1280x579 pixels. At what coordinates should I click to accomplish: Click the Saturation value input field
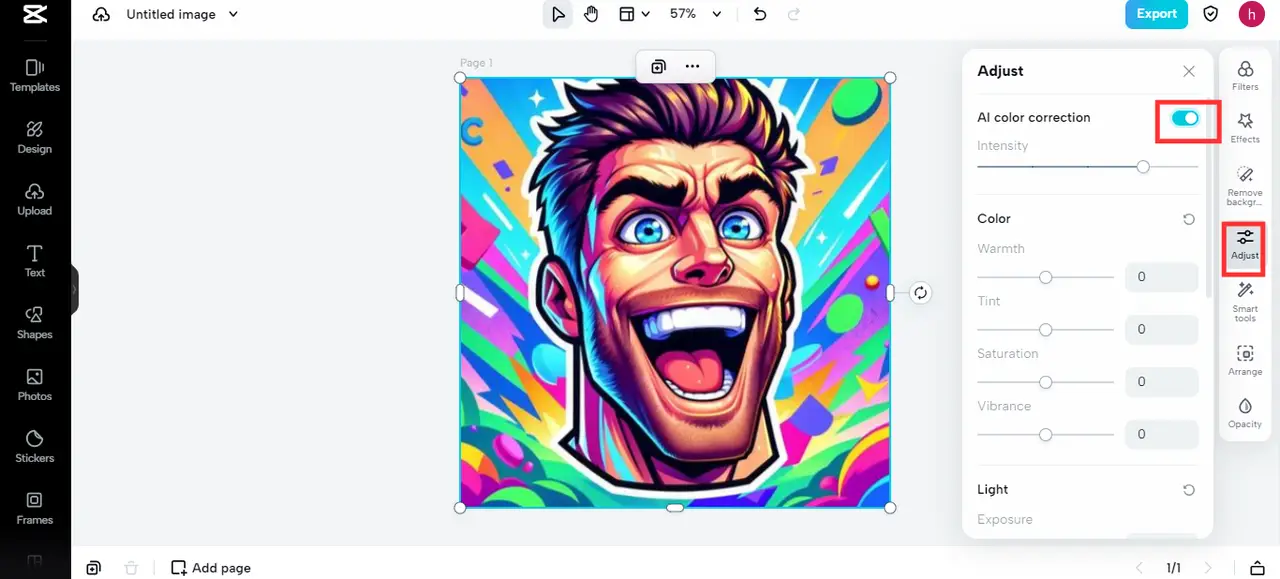pos(1162,382)
